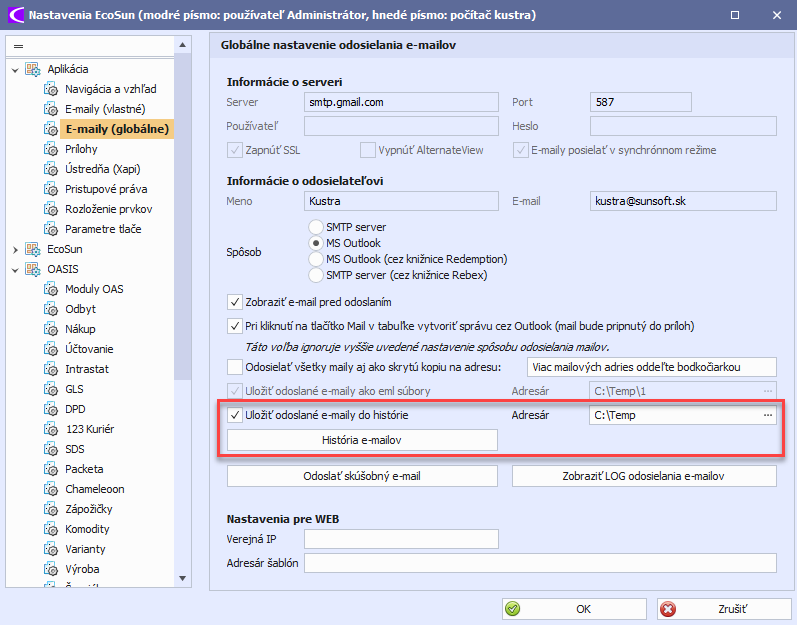Screen dimensions: 797x625
Task: Expand the EcoSun tree node
Action: tap(15, 249)
